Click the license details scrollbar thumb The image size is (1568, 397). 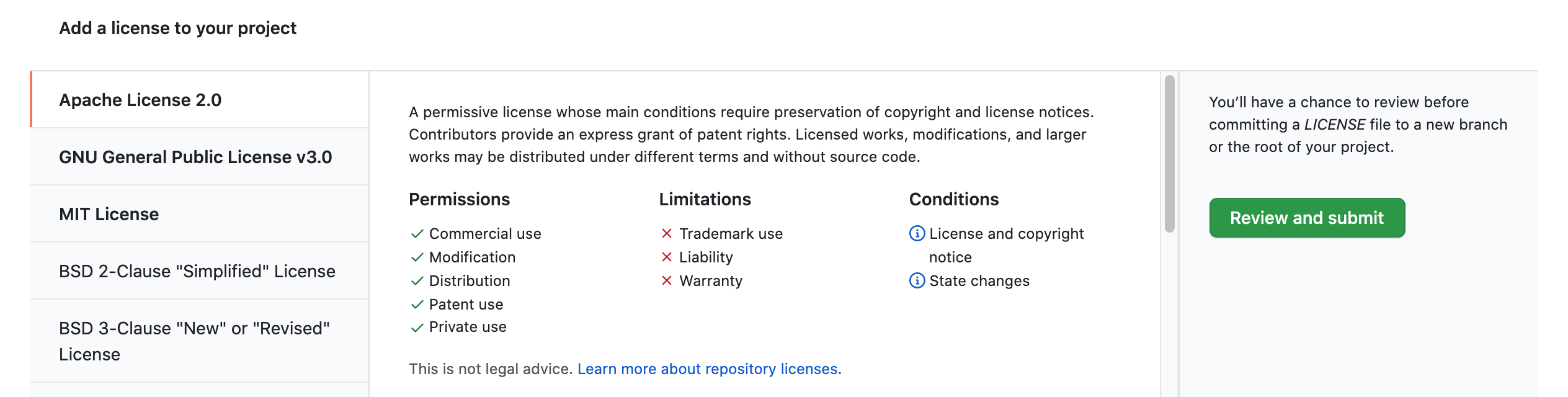tap(1170, 154)
